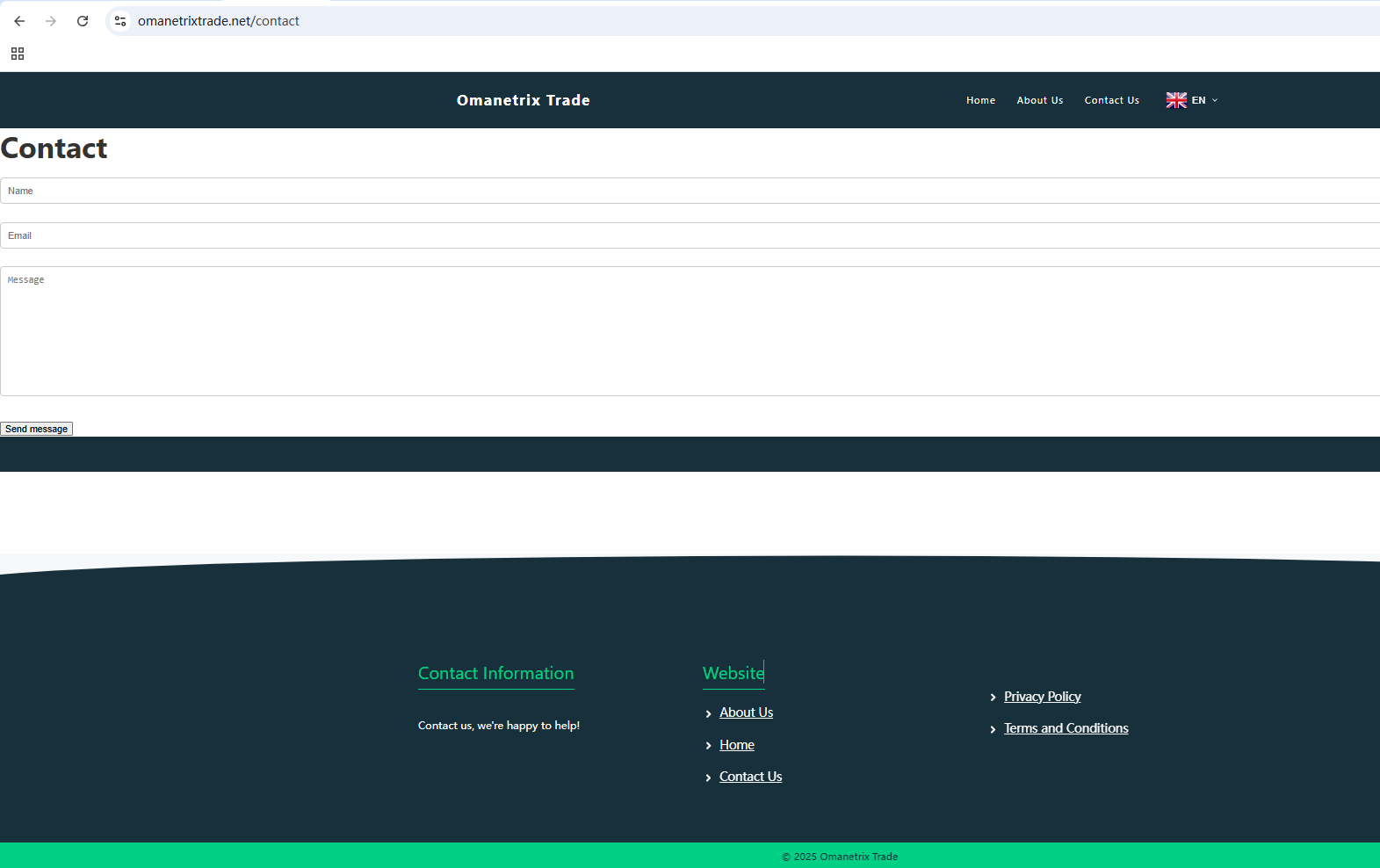Reload the page with refresh icon
1380x868 pixels.
tap(83, 21)
